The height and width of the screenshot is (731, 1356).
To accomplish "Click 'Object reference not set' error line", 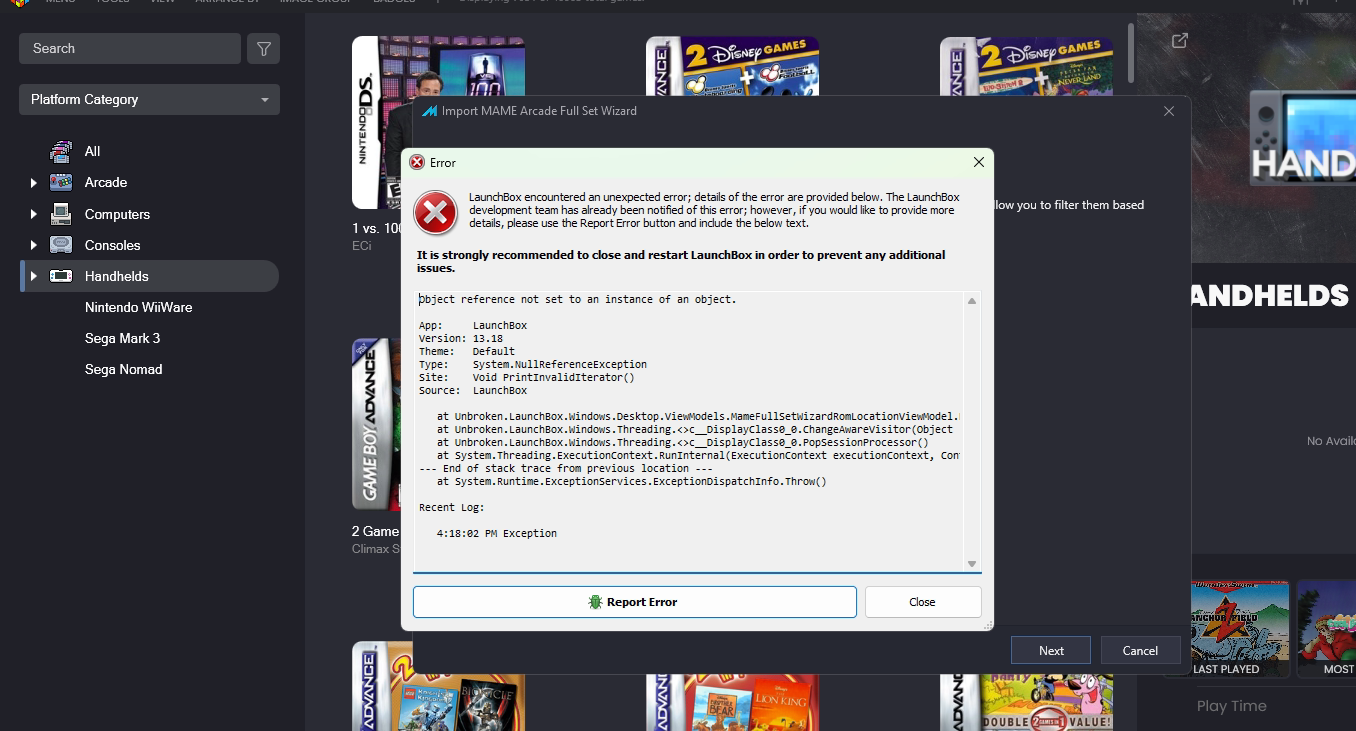I will click(x=577, y=300).
